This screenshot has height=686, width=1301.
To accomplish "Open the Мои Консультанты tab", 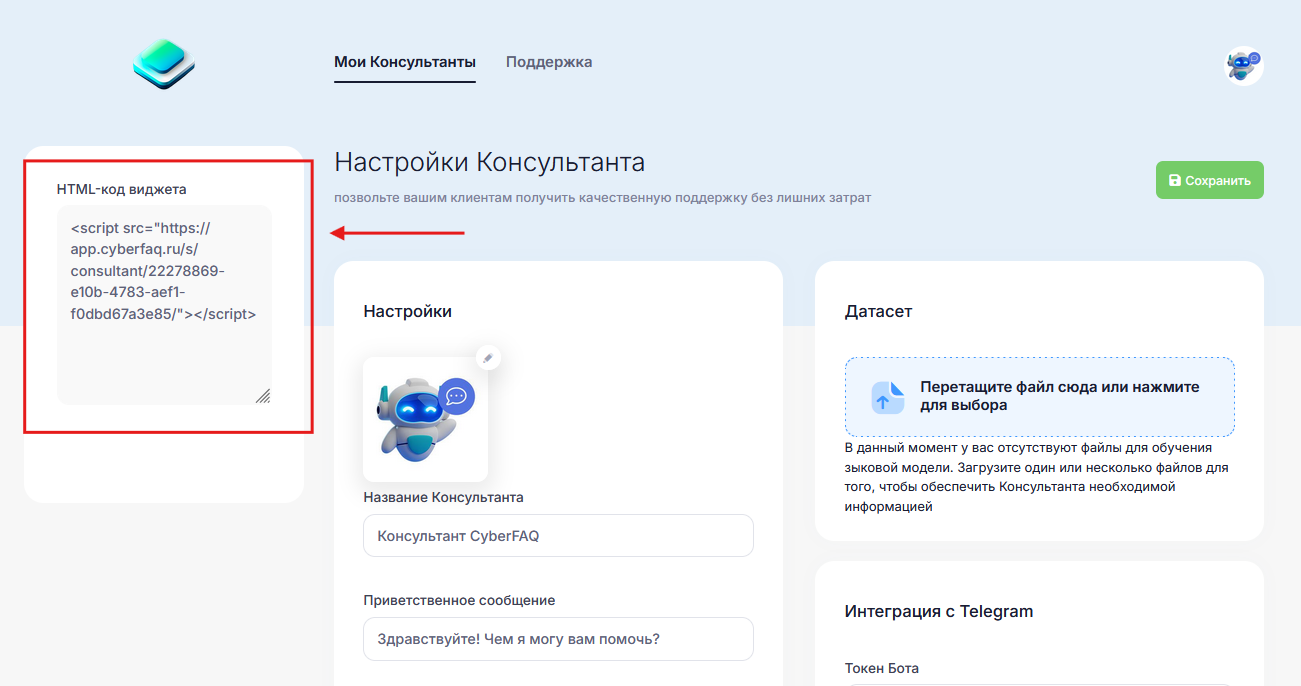I will click(405, 62).
